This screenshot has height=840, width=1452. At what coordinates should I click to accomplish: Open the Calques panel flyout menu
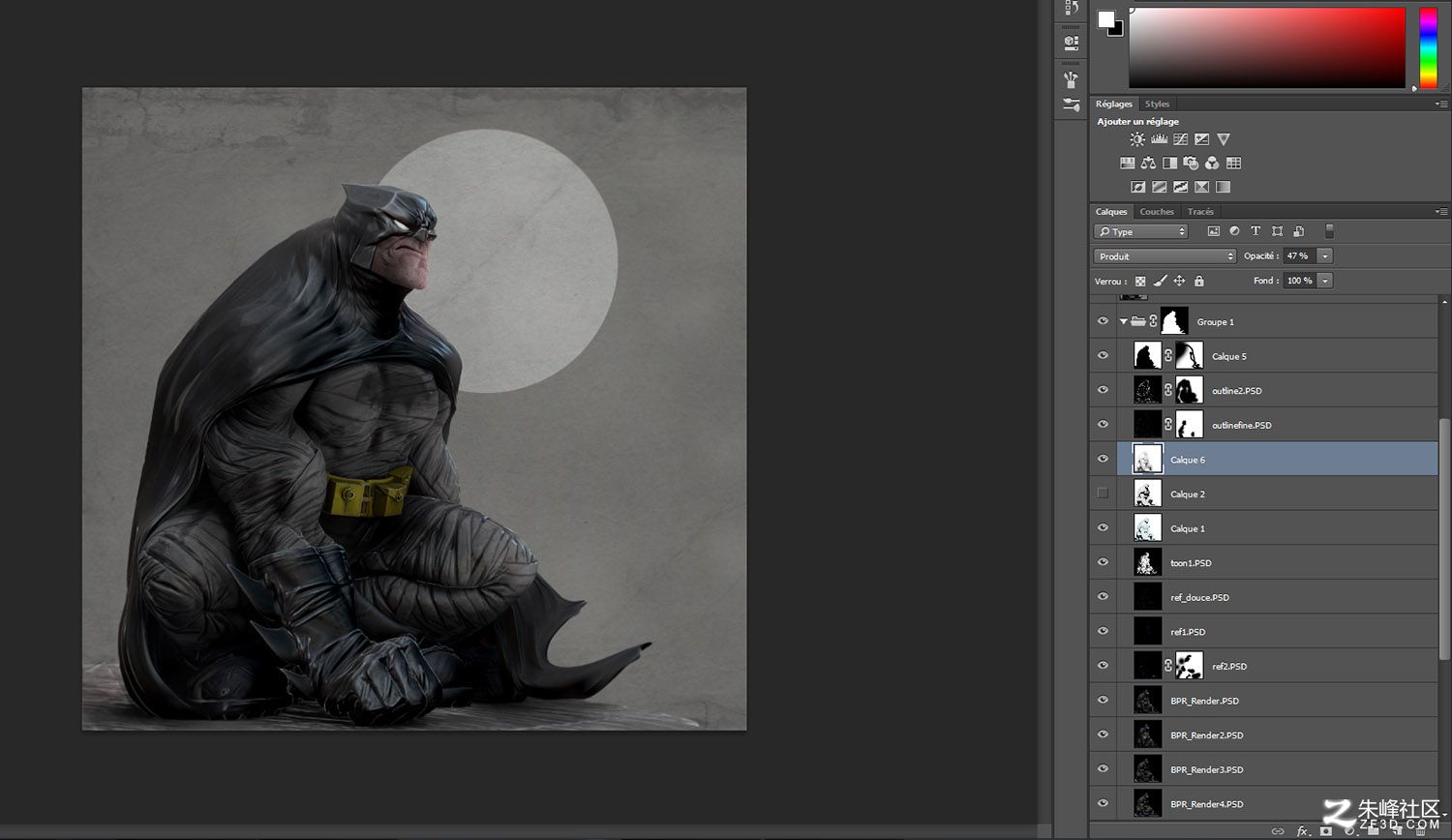tap(1441, 211)
